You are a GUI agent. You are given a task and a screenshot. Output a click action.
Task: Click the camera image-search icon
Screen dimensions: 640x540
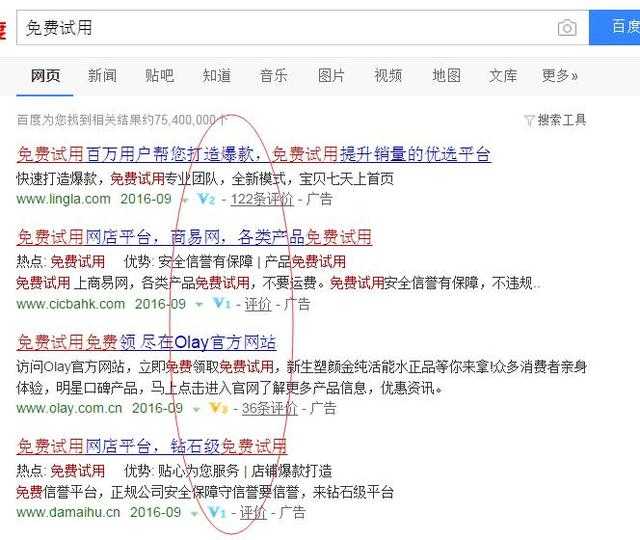pos(567,28)
